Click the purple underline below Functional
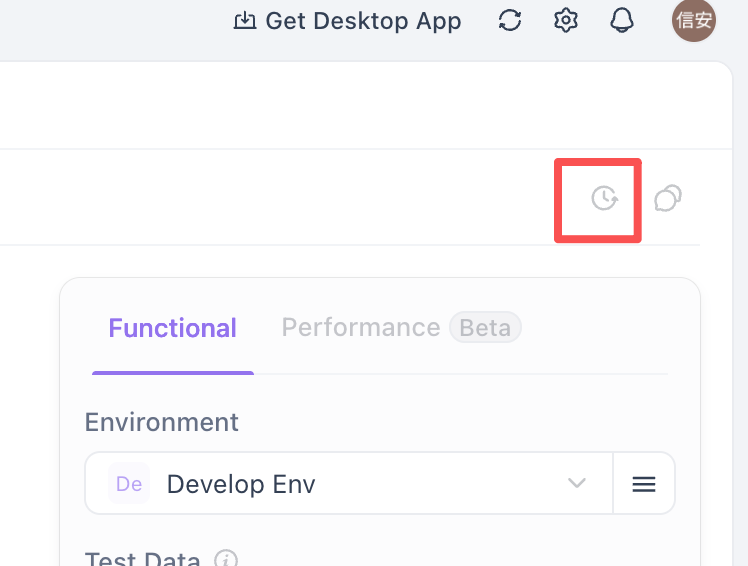Viewport: 748px width, 566px height. click(x=173, y=372)
